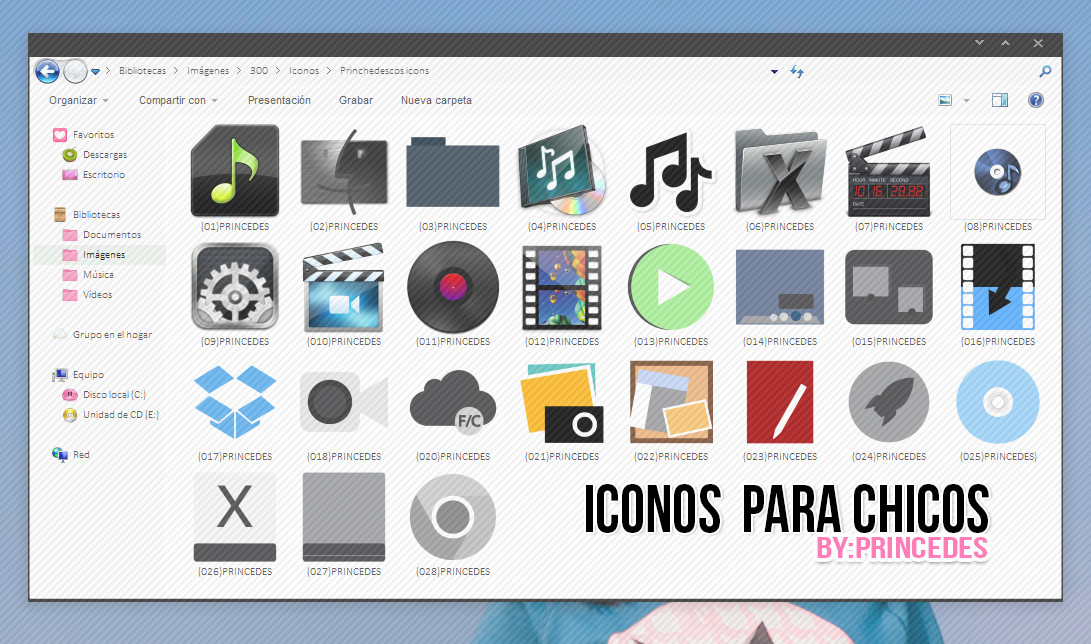1091x644 pixels.
Task: Create a Nueva carpeta
Action: tap(436, 100)
